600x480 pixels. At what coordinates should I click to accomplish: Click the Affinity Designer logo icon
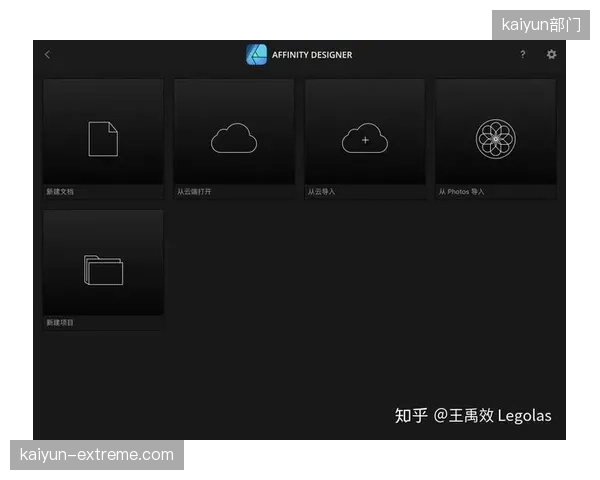coord(256,54)
